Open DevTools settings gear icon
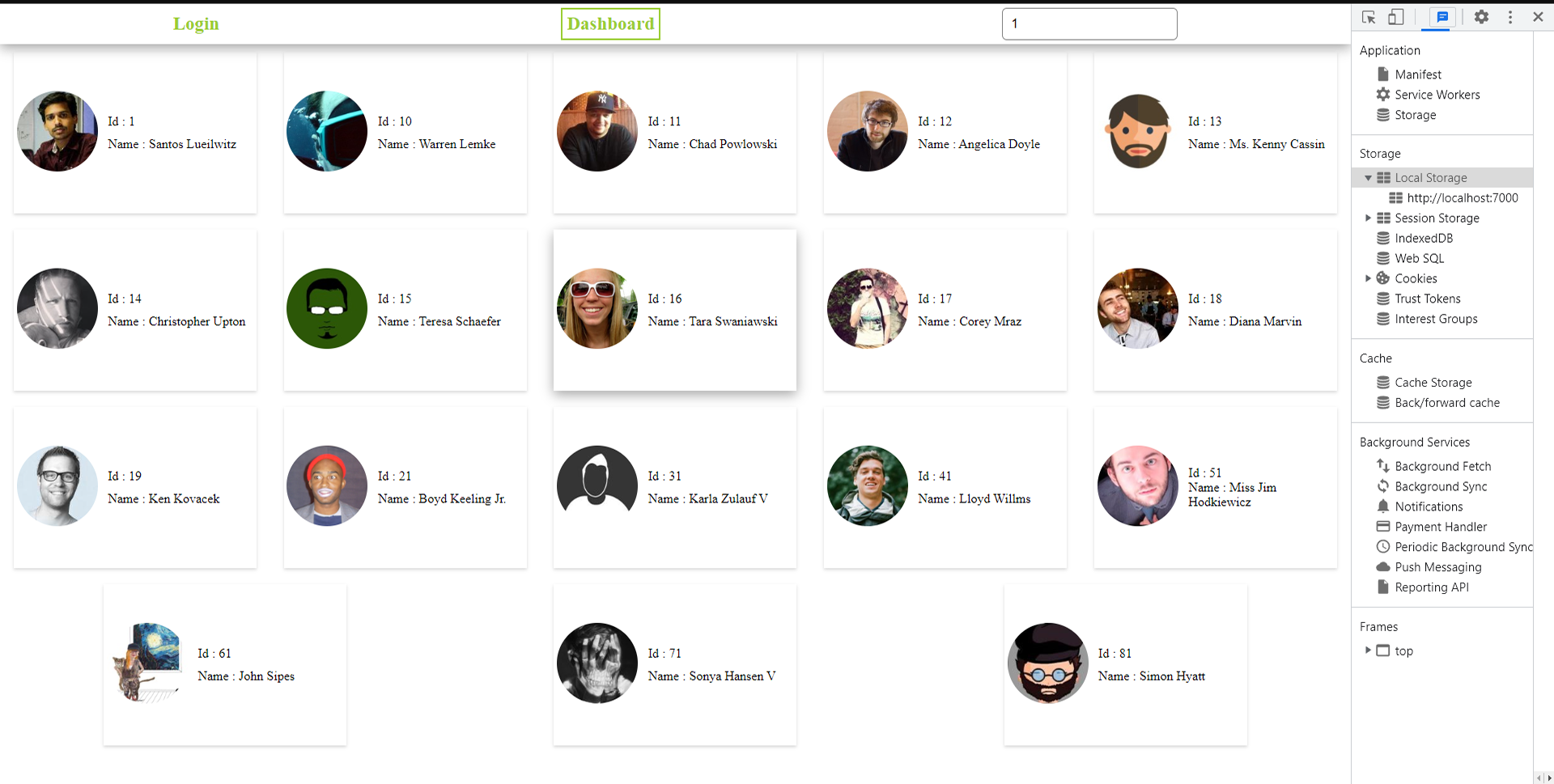 click(1481, 17)
